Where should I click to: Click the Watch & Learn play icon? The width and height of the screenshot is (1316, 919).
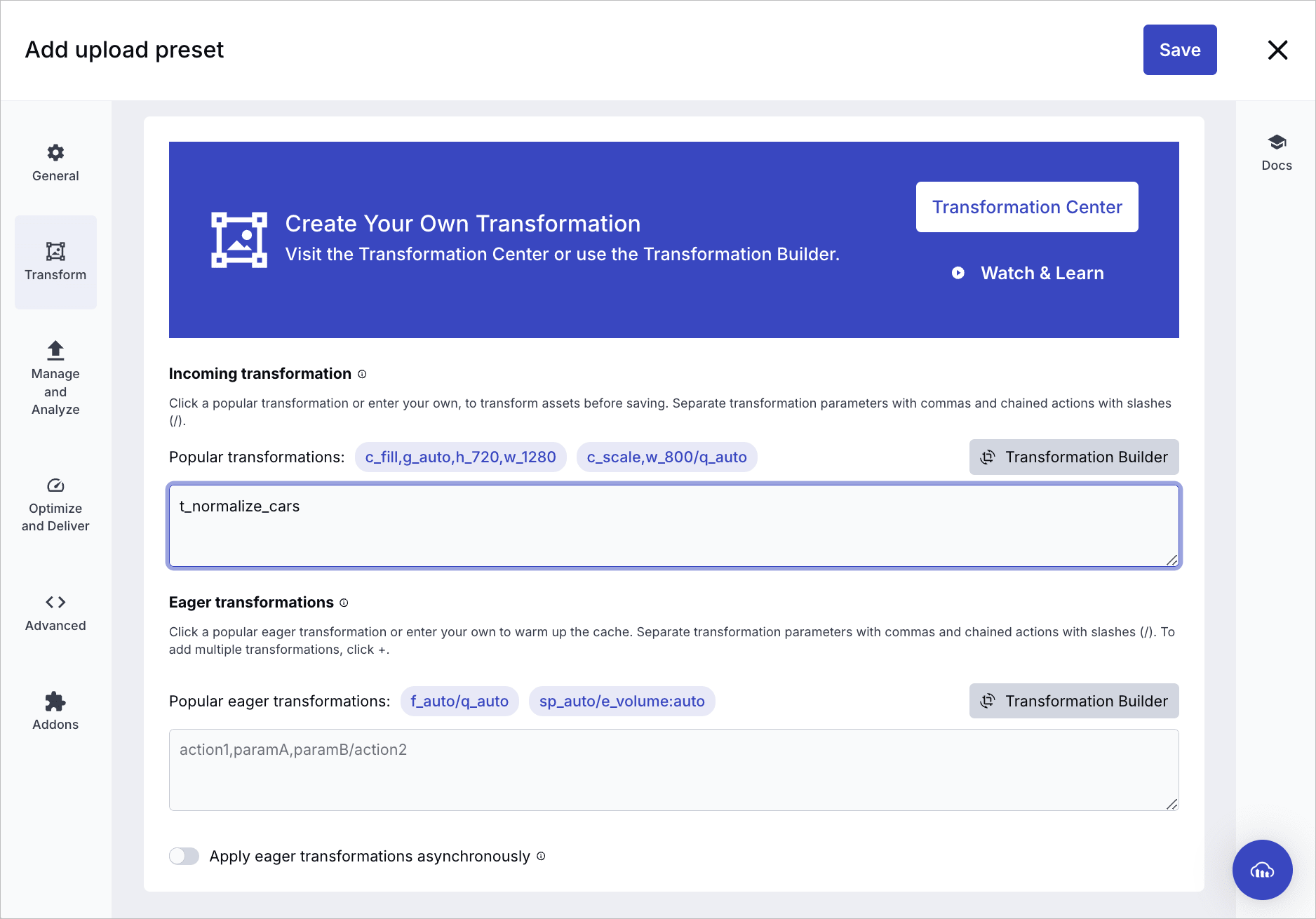(x=958, y=273)
